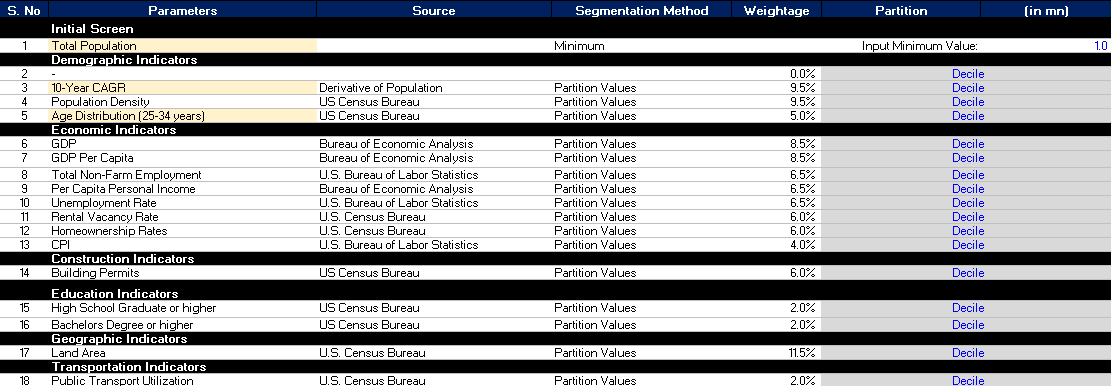Open the Decile partition for Population Density
The height and width of the screenshot is (386, 1111).
[968, 102]
